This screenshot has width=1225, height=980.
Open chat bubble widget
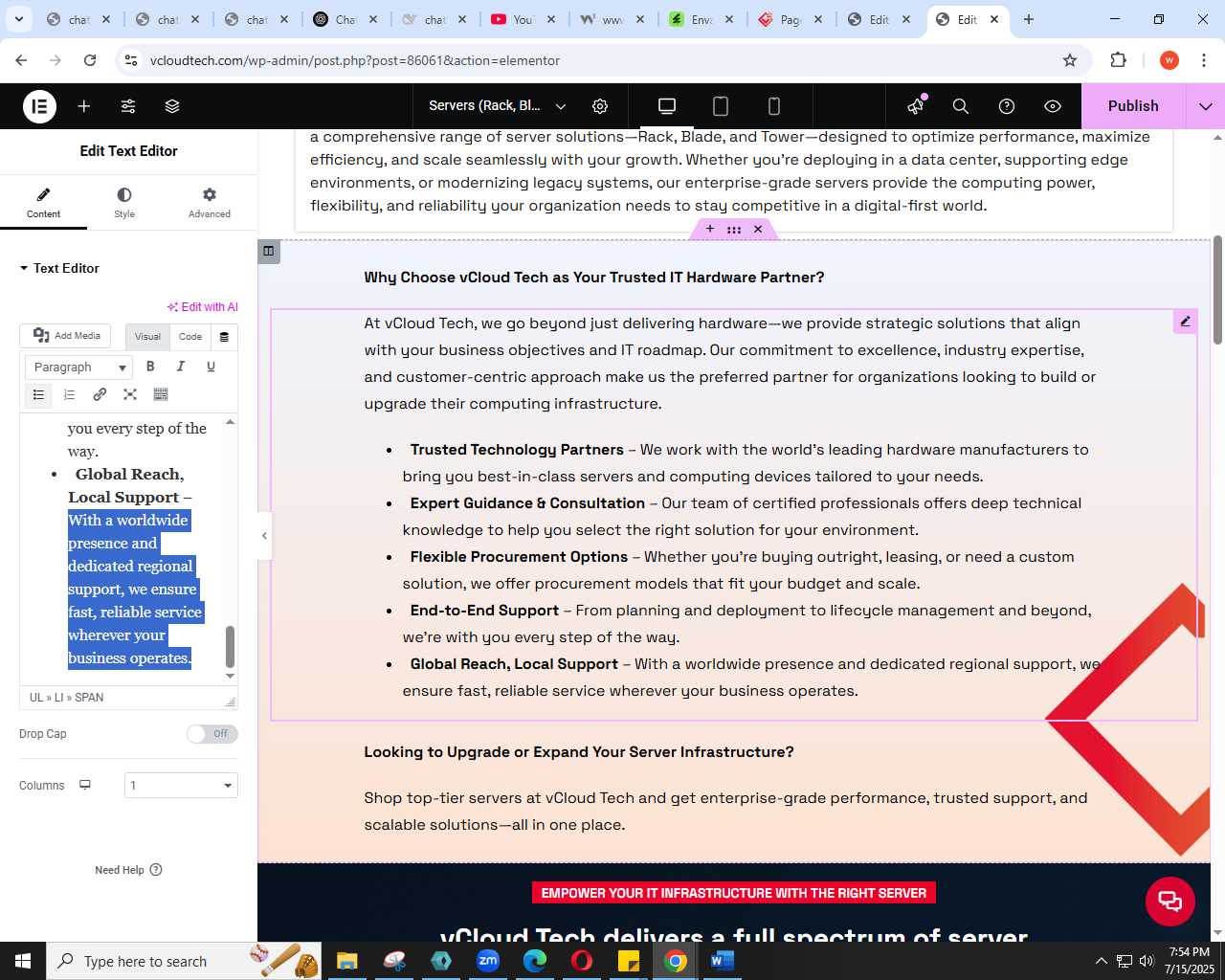pyautogui.click(x=1170, y=902)
